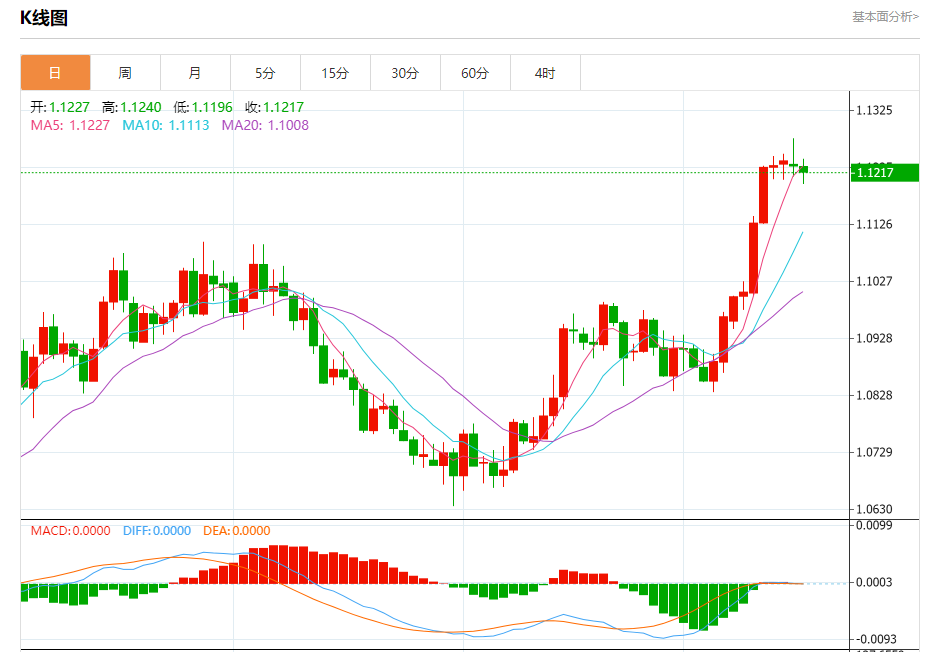This screenshot has width=930, height=652.
Task: Click the MA10: 1.1113 label
Action: 165,125
